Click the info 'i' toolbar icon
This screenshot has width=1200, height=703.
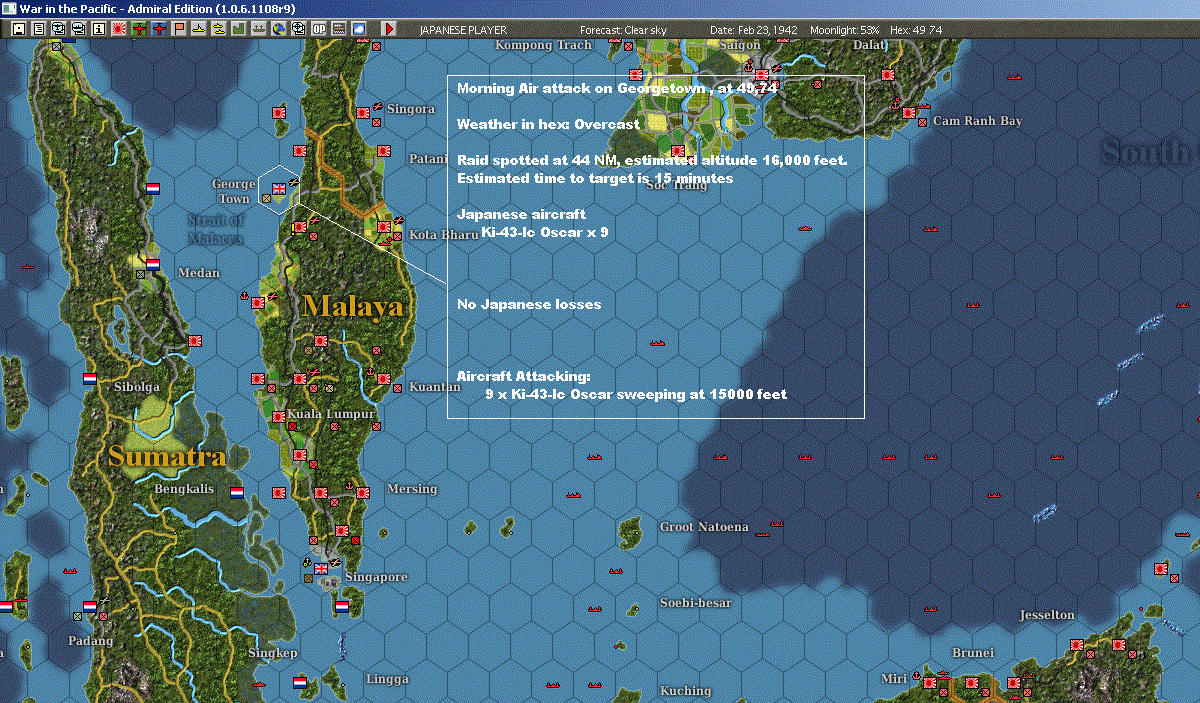tap(98, 29)
